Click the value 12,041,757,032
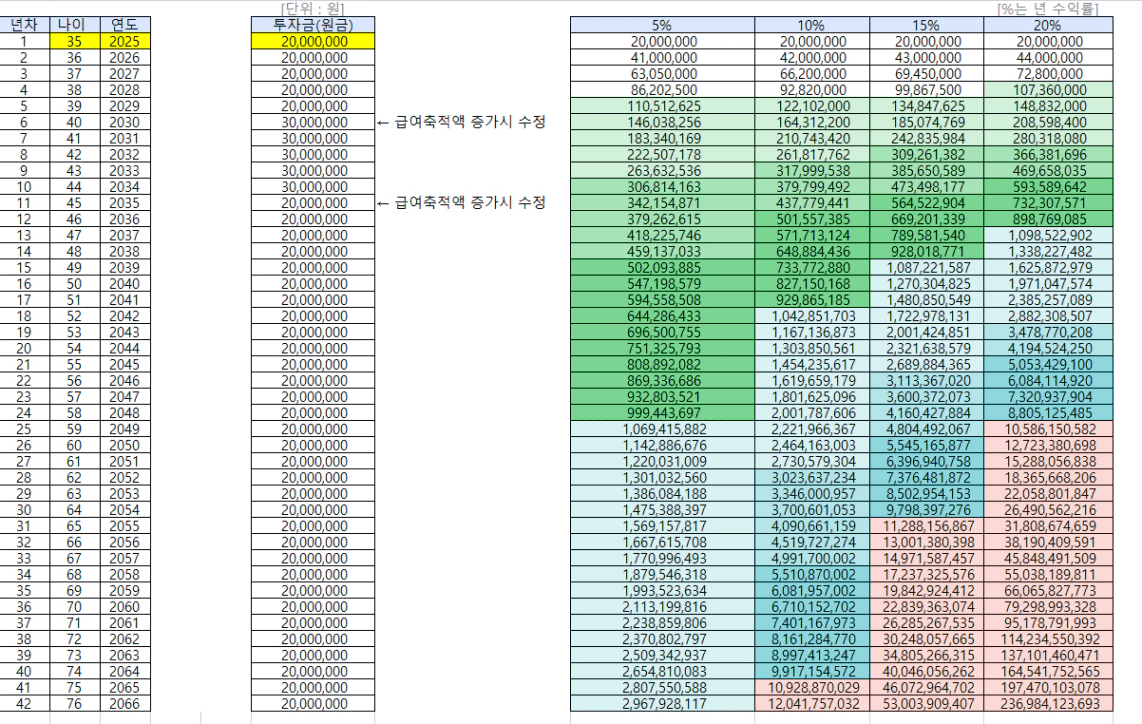1142x724 pixels. 811,704
